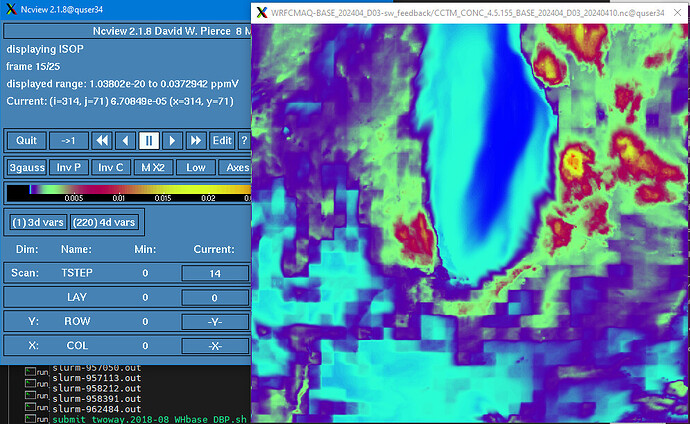Change colormap using the 3gauss button
The width and height of the screenshot is (690, 424).
pyautogui.click(x=26, y=167)
